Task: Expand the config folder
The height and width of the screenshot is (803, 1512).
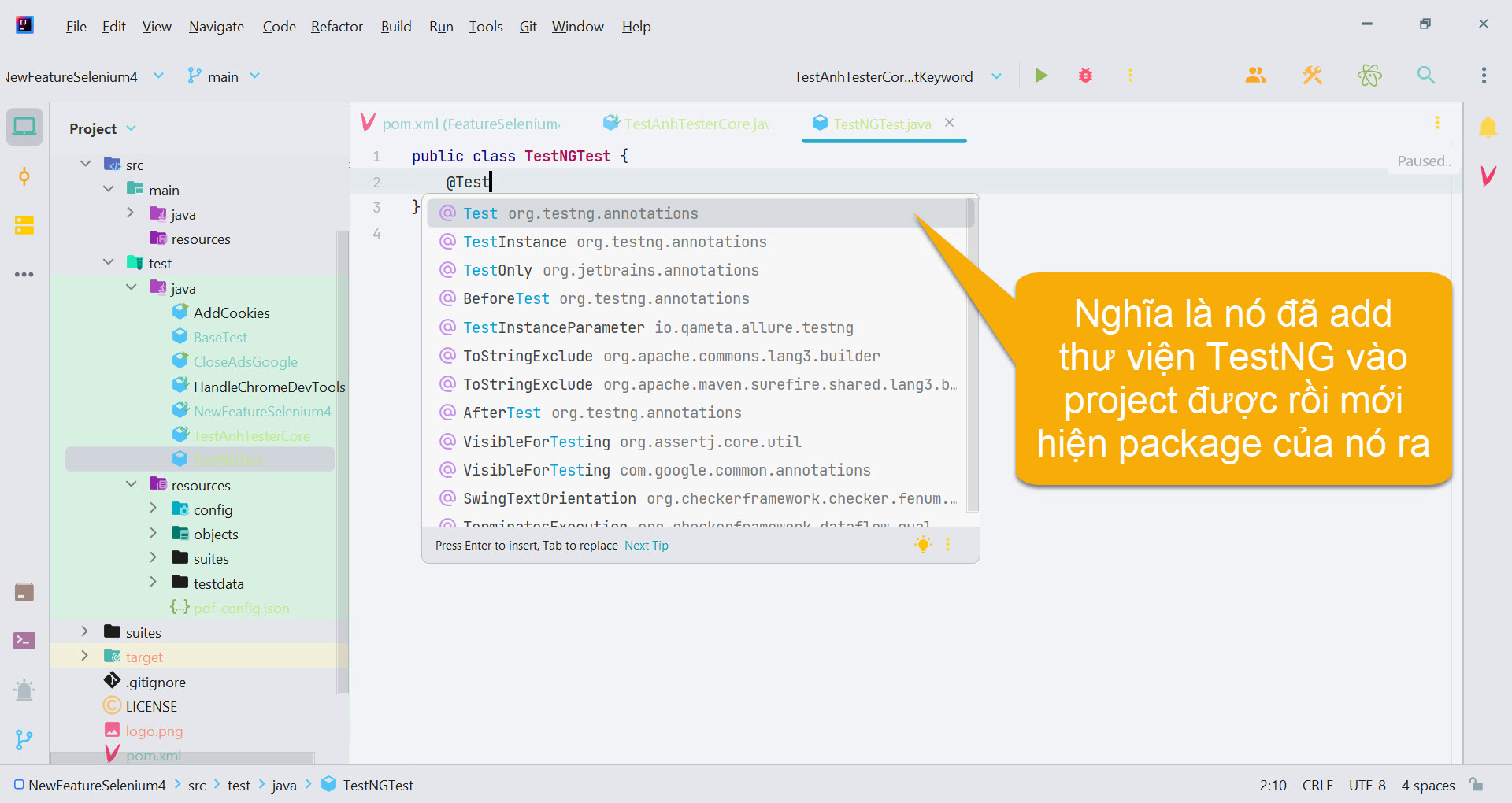Action: click(x=154, y=509)
